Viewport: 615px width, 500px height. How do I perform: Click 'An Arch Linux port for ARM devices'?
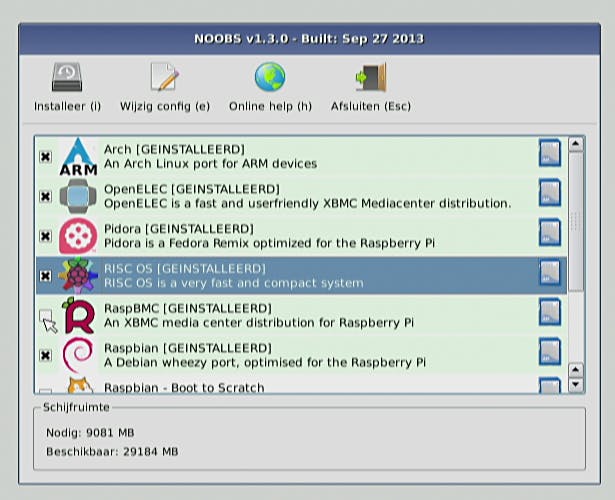click(x=210, y=164)
